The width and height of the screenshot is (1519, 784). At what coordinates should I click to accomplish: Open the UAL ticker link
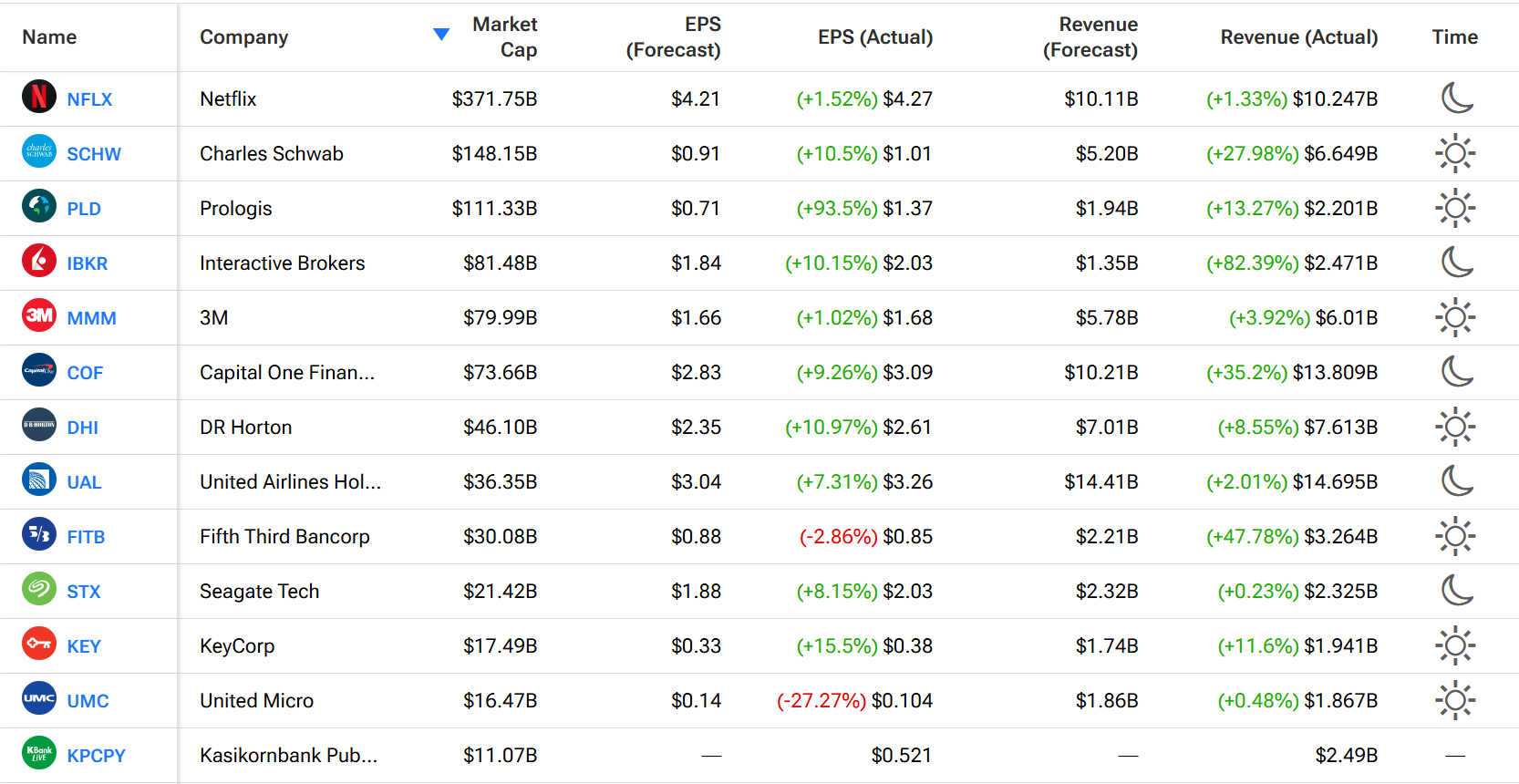84,482
